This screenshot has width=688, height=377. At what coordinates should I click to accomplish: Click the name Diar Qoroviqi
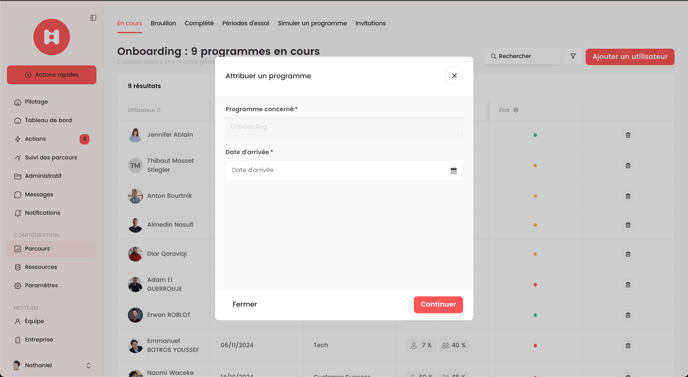[x=167, y=254]
